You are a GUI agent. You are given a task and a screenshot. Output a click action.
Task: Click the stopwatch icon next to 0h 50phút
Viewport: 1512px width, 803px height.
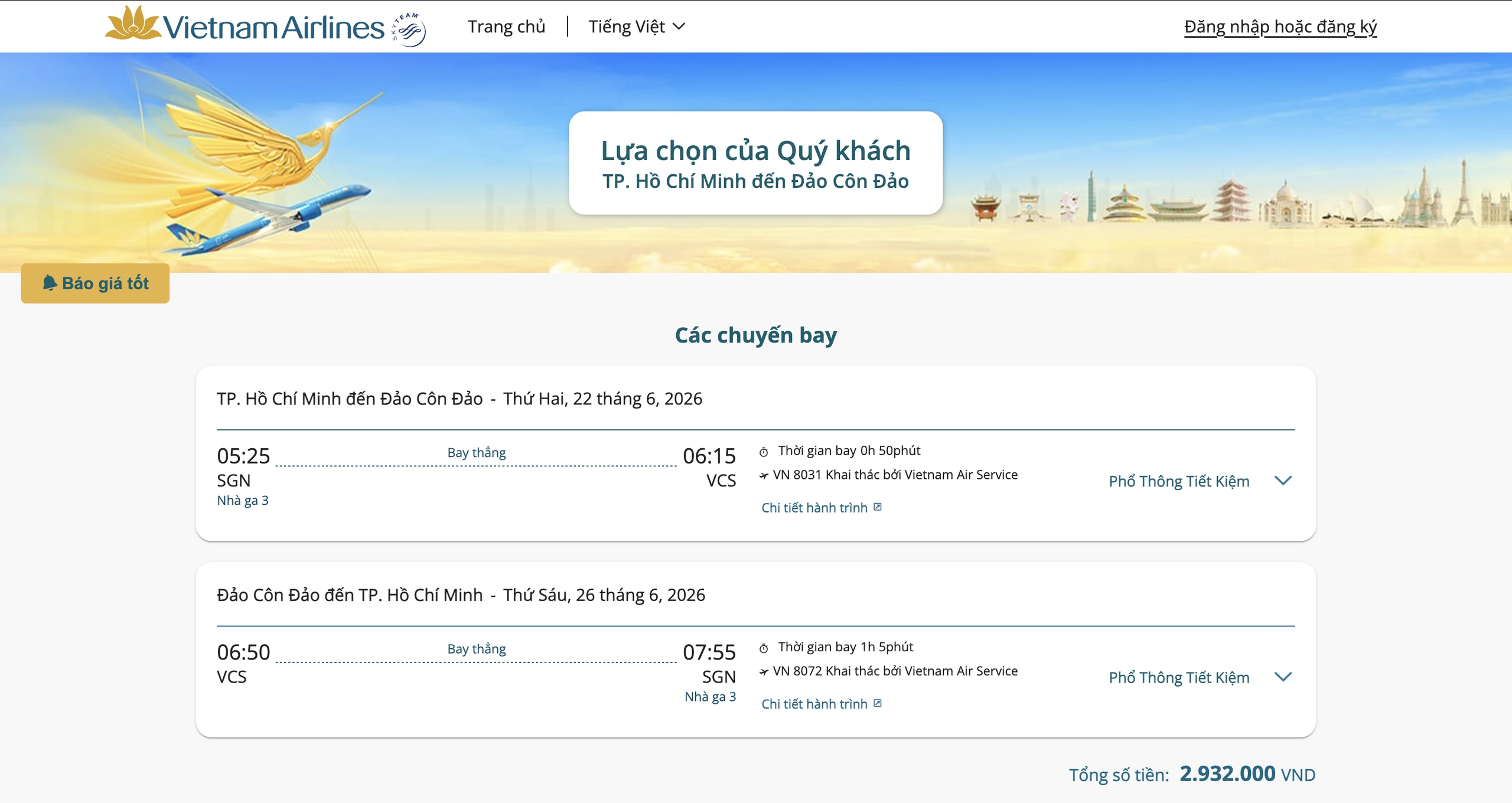click(x=764, y=452)
